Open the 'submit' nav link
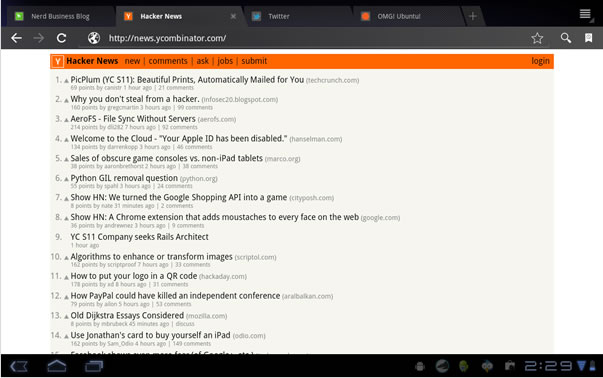This screenshot has width=603, height=378. point(254,61)
